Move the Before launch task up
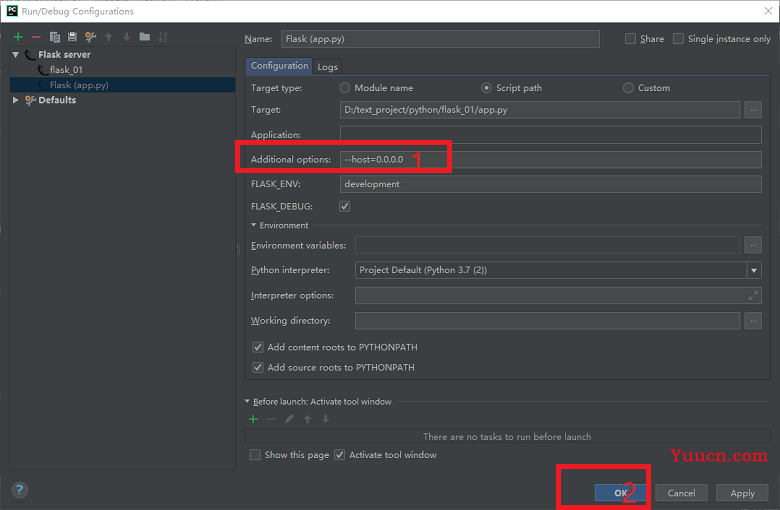 coord(307,419)
